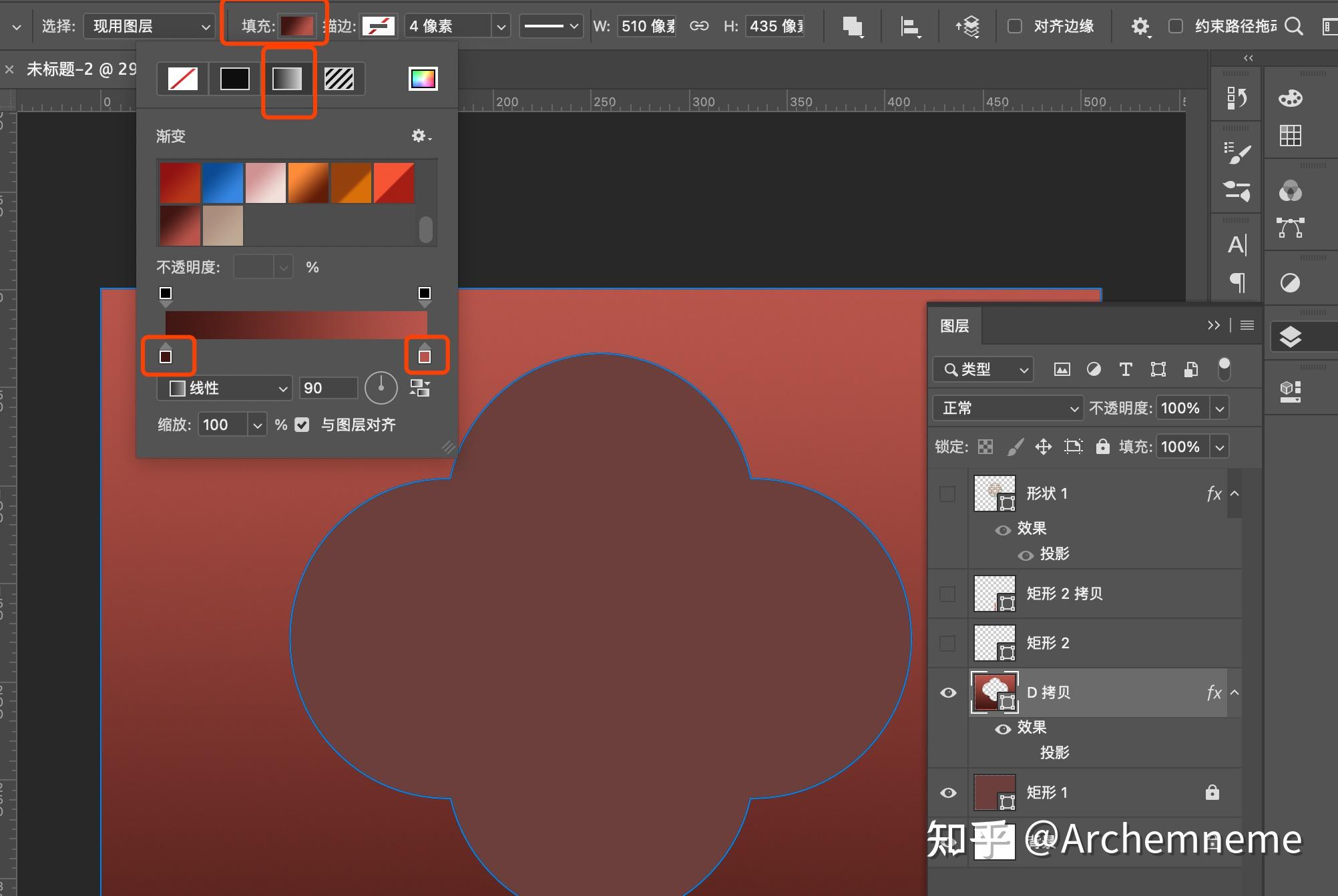This screenshot has height=896, width=1338.
Task: Open the gear path options icon
Action: click(1140, 27)
